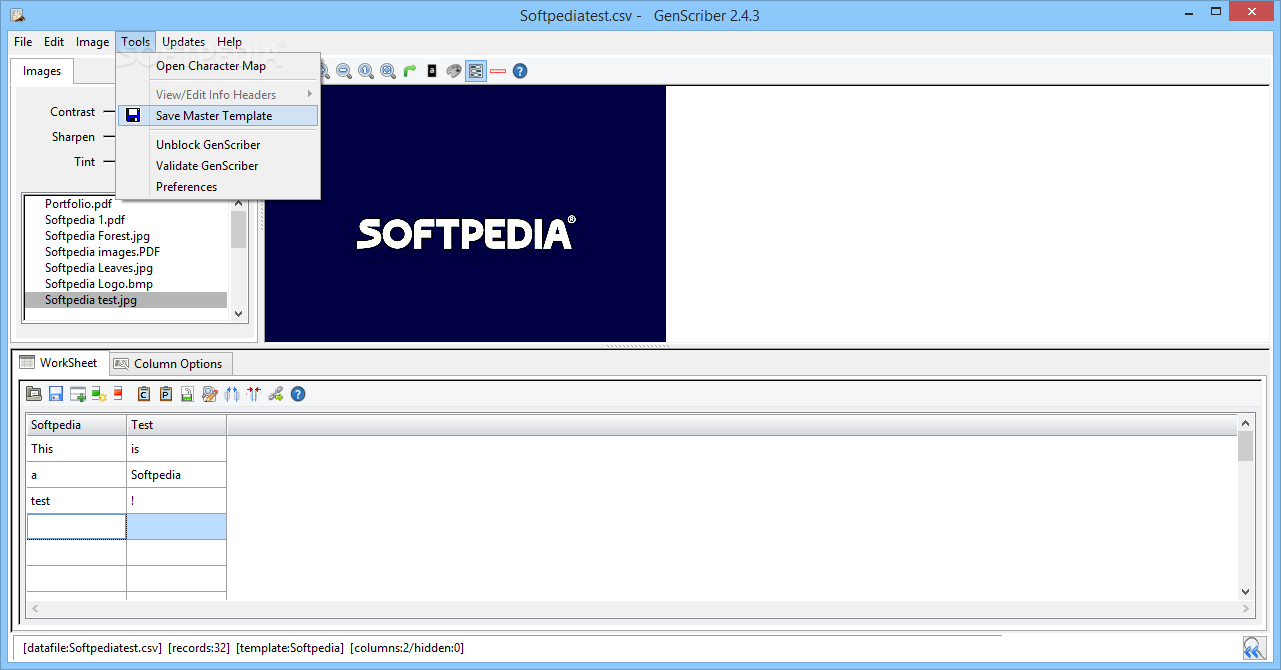Click the red arrows shrink columns icon
1281x670 pixels.
[253, 394]
